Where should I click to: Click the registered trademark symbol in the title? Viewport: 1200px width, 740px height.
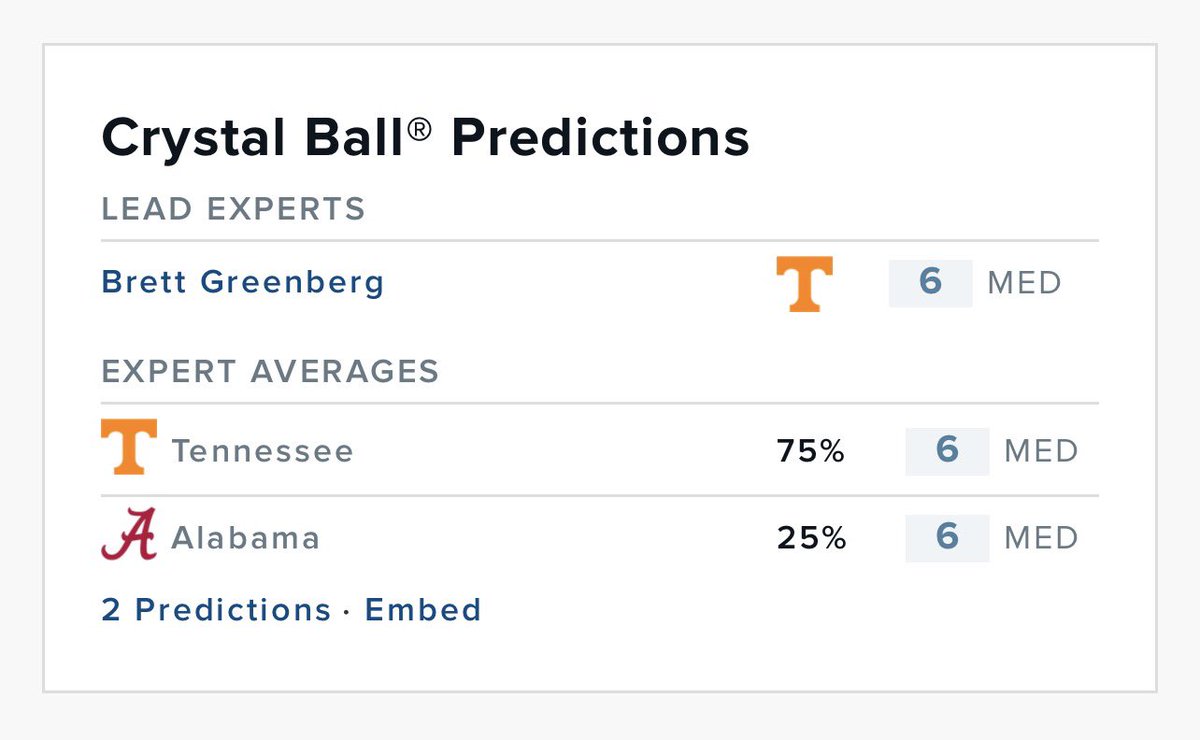420,128
